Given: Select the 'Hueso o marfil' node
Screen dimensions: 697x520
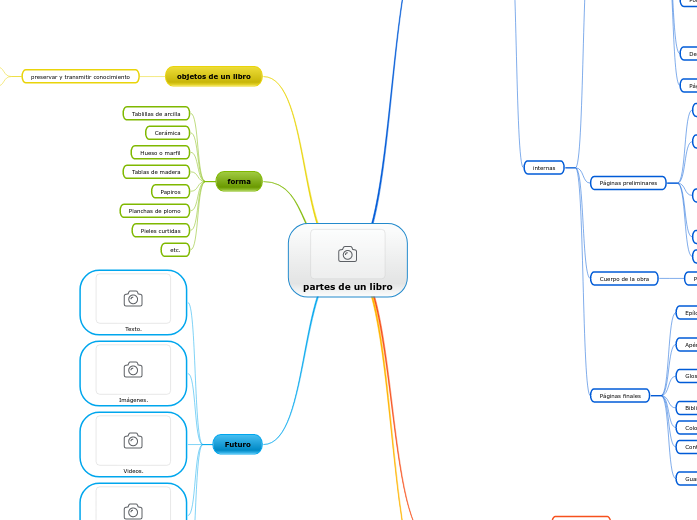Looking at the screenshot, I should 160,152.
